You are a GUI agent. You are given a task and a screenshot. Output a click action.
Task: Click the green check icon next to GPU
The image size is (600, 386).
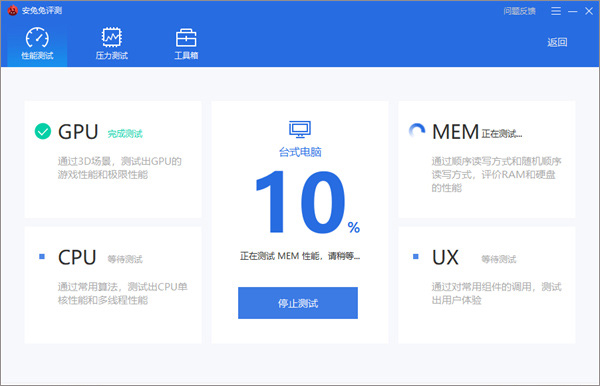pos(43,131)
